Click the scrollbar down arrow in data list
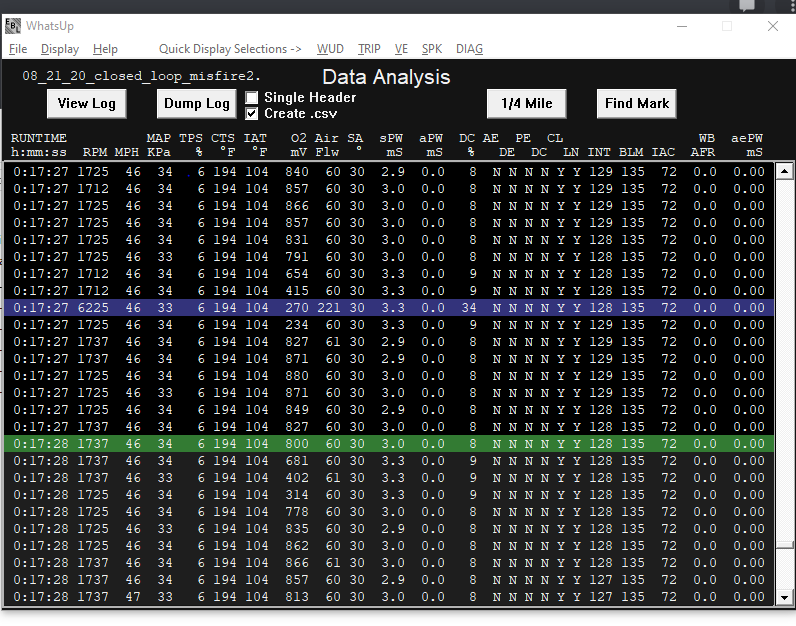 (x=784, y=597)
